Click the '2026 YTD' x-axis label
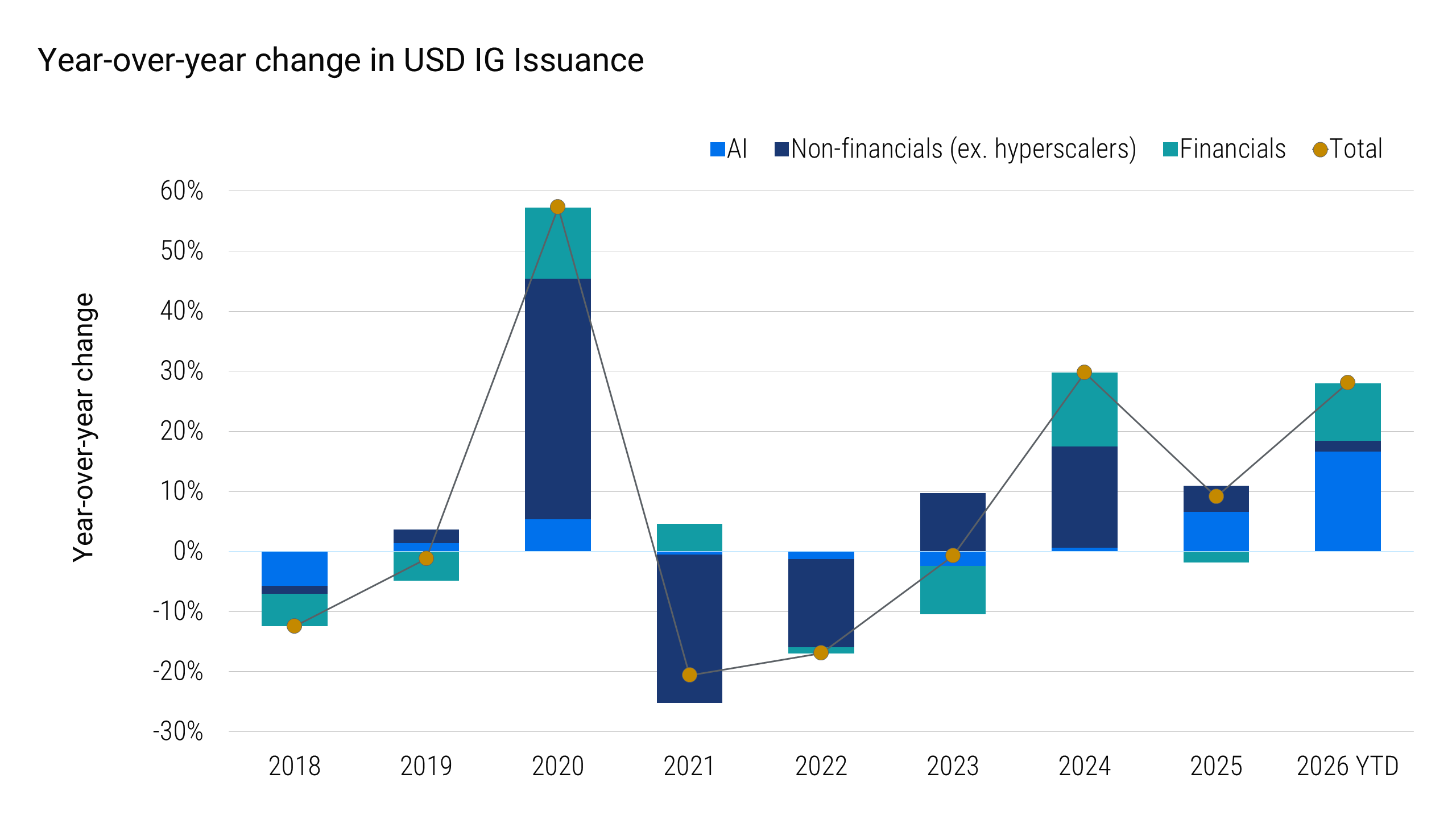Screen dimensions: 1456x819 point(1348,766)
